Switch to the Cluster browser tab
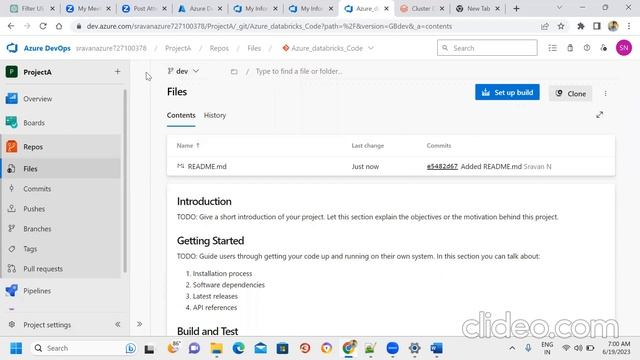The width and height of the screenshot is (640, 360). click(x=422, y=9)
